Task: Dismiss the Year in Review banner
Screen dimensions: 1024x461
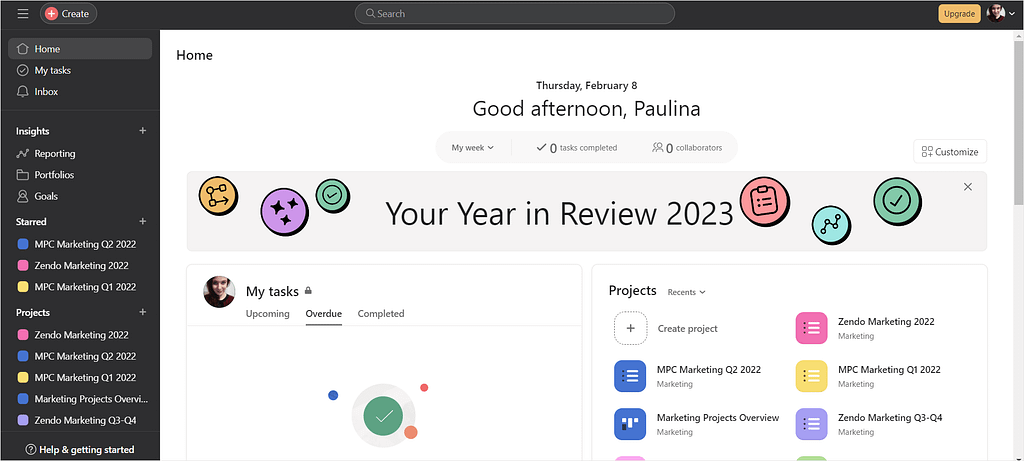Action: pyautogui.click(x=968, y=187)
